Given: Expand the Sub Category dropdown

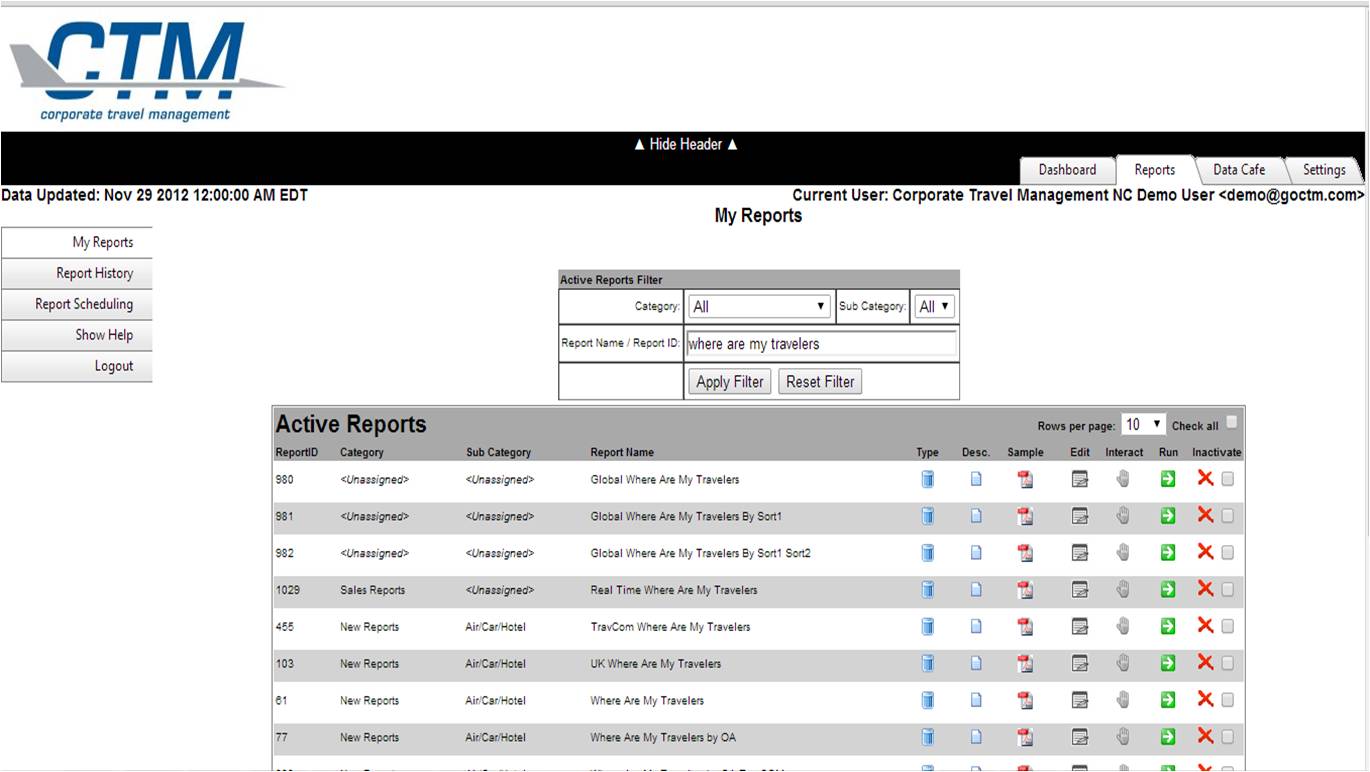Looking at the screenshot, I should [934, 307].
